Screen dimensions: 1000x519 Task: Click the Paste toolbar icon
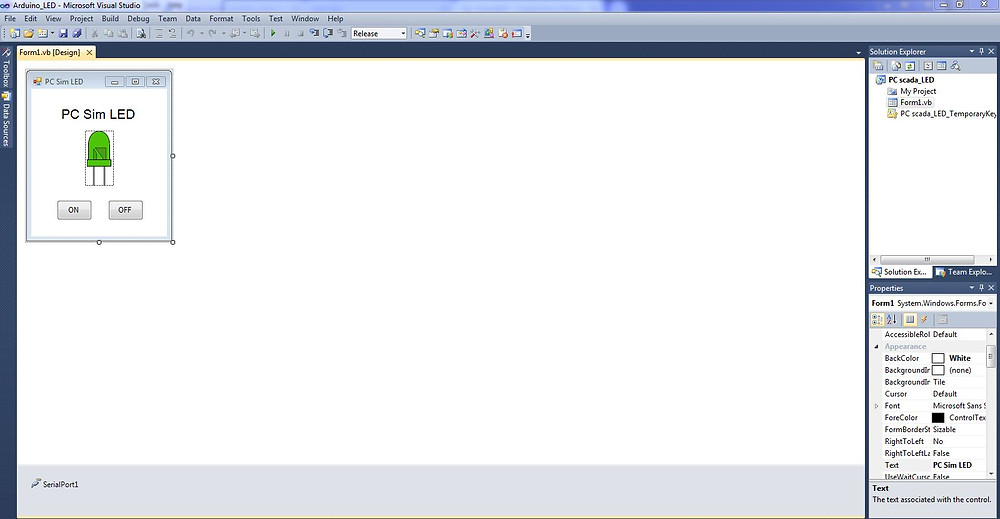[122, 33]
